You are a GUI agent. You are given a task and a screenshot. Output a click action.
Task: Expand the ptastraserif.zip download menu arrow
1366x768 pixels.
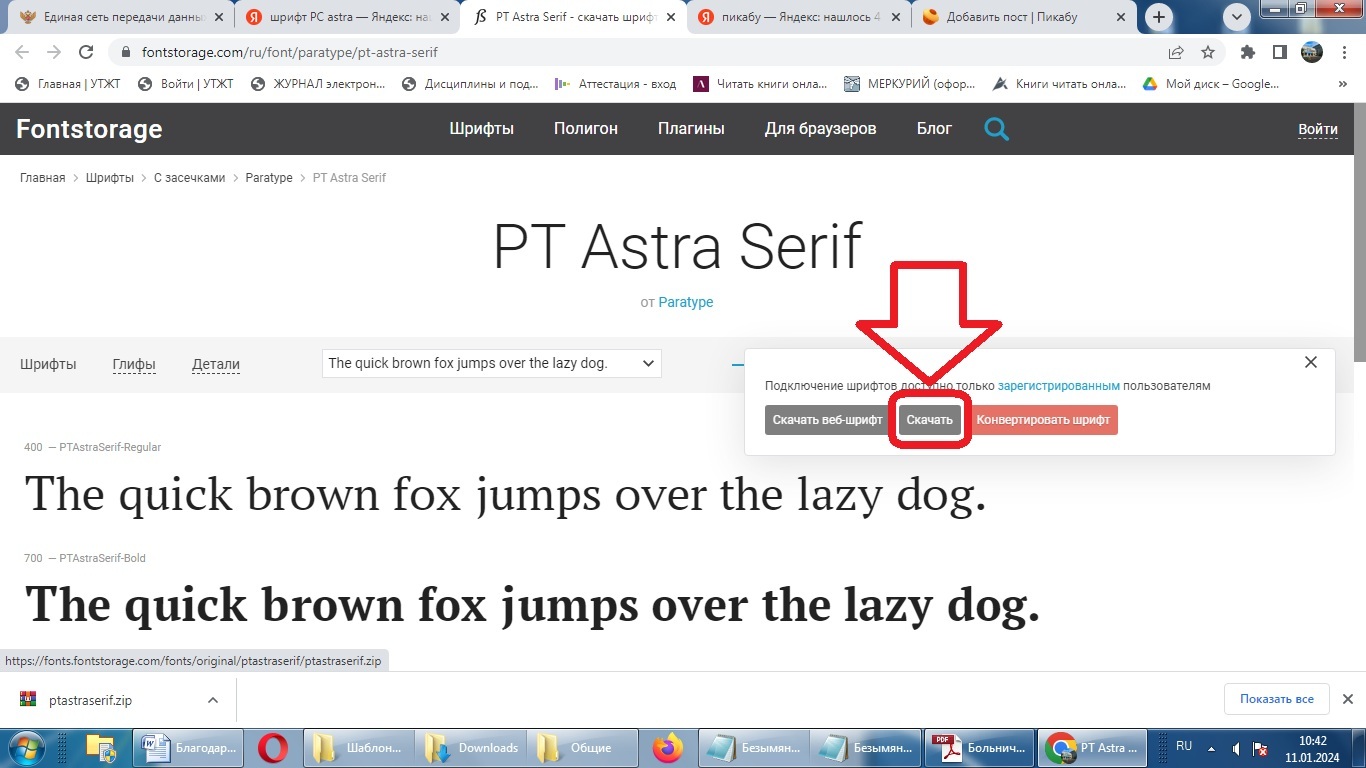point(213,700)
